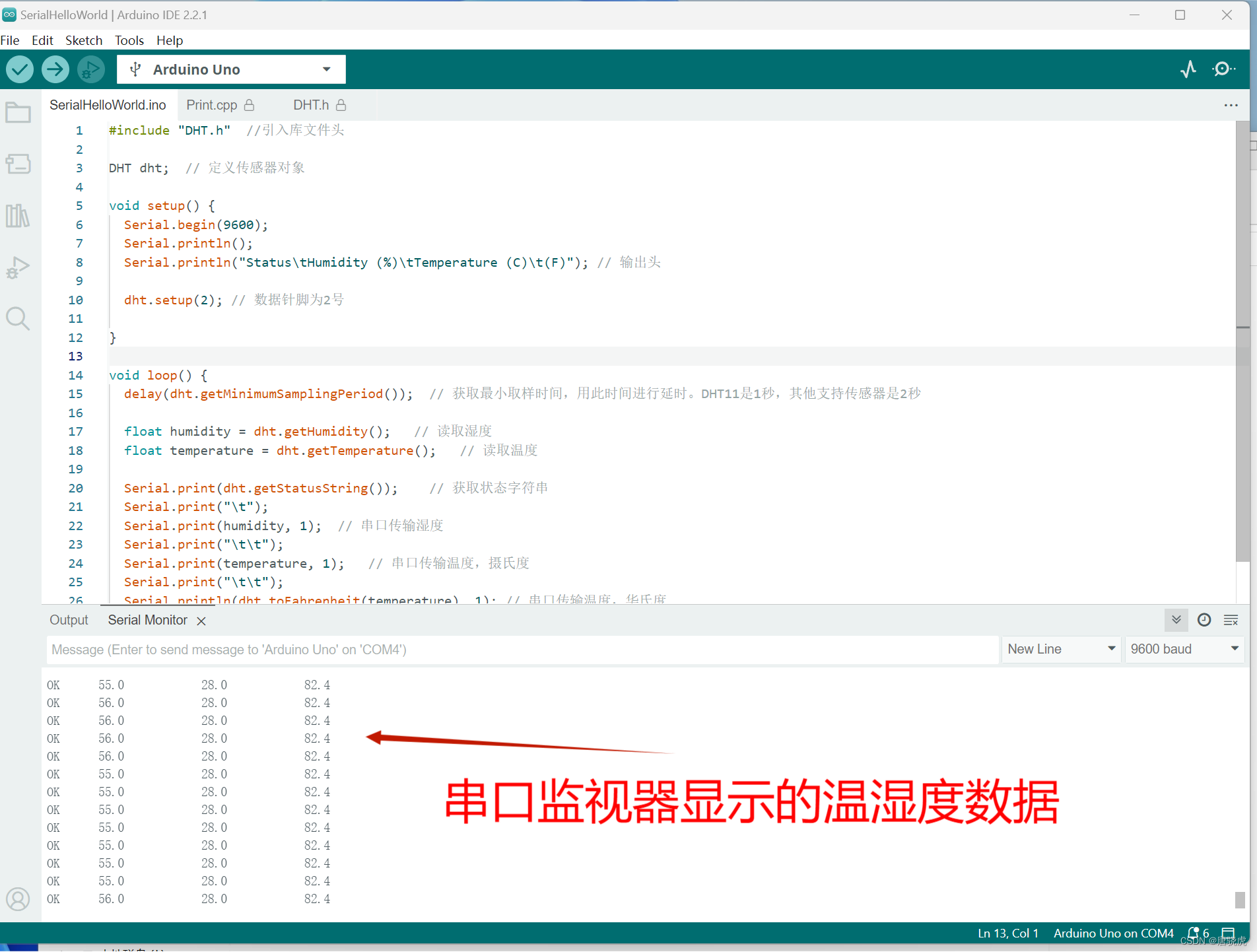The height and width of the screenshot is (952, 1257).
Task: Open the Edit menu
Action: [42, 40]
